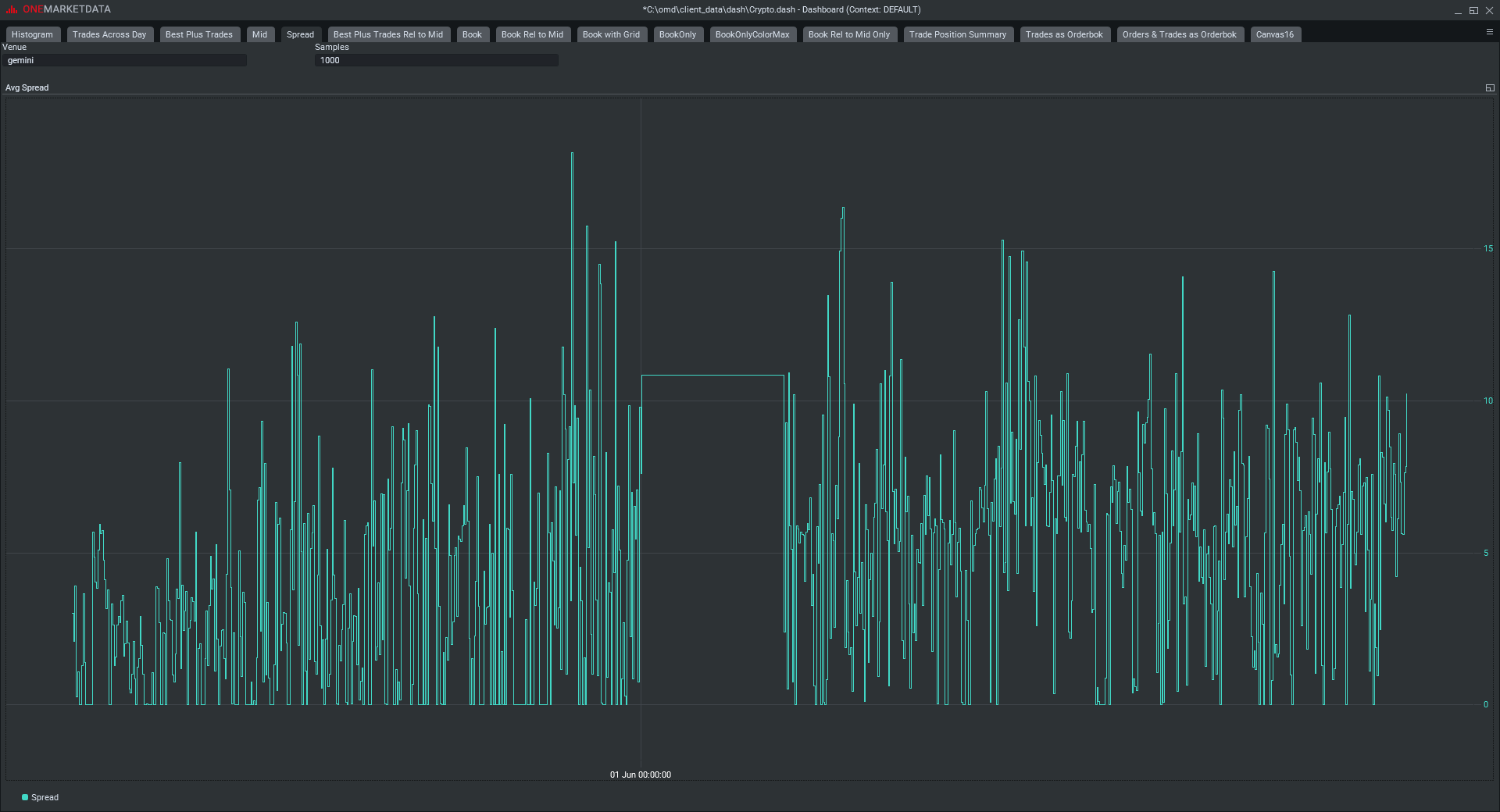Click the OneMarketData logo icon
1500x812 pixels.
coord(11,9)
